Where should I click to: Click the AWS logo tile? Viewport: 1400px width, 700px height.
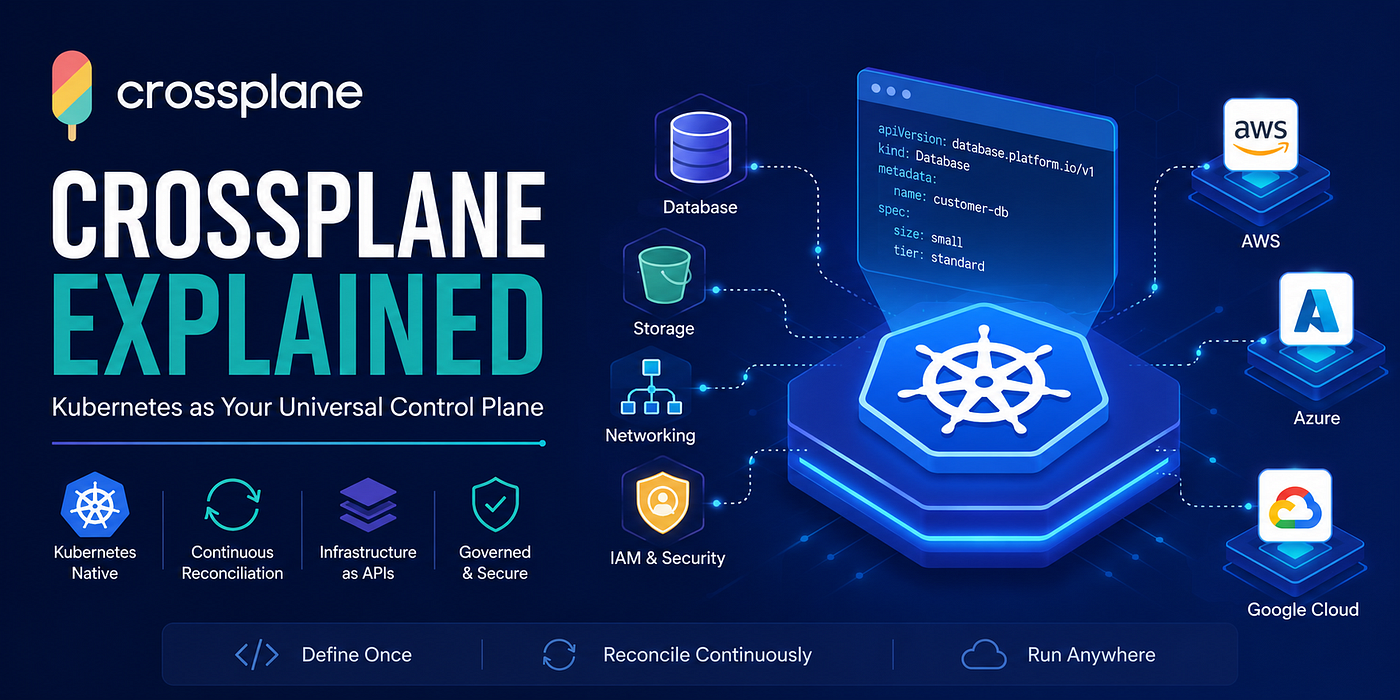[x=1260, y=135]
